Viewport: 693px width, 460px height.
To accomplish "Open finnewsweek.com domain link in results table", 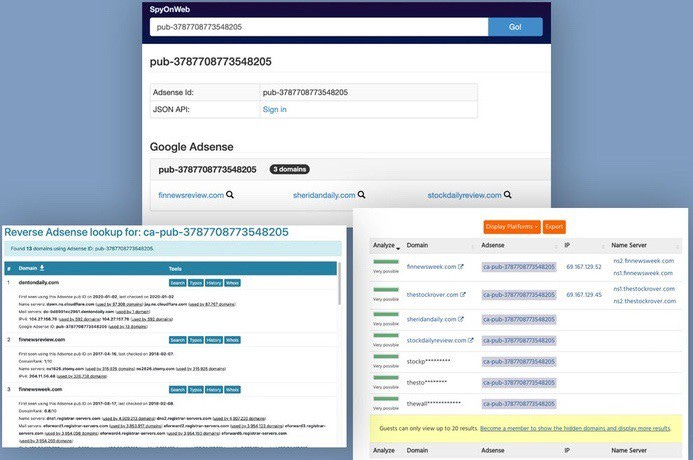I will (431, 266).
